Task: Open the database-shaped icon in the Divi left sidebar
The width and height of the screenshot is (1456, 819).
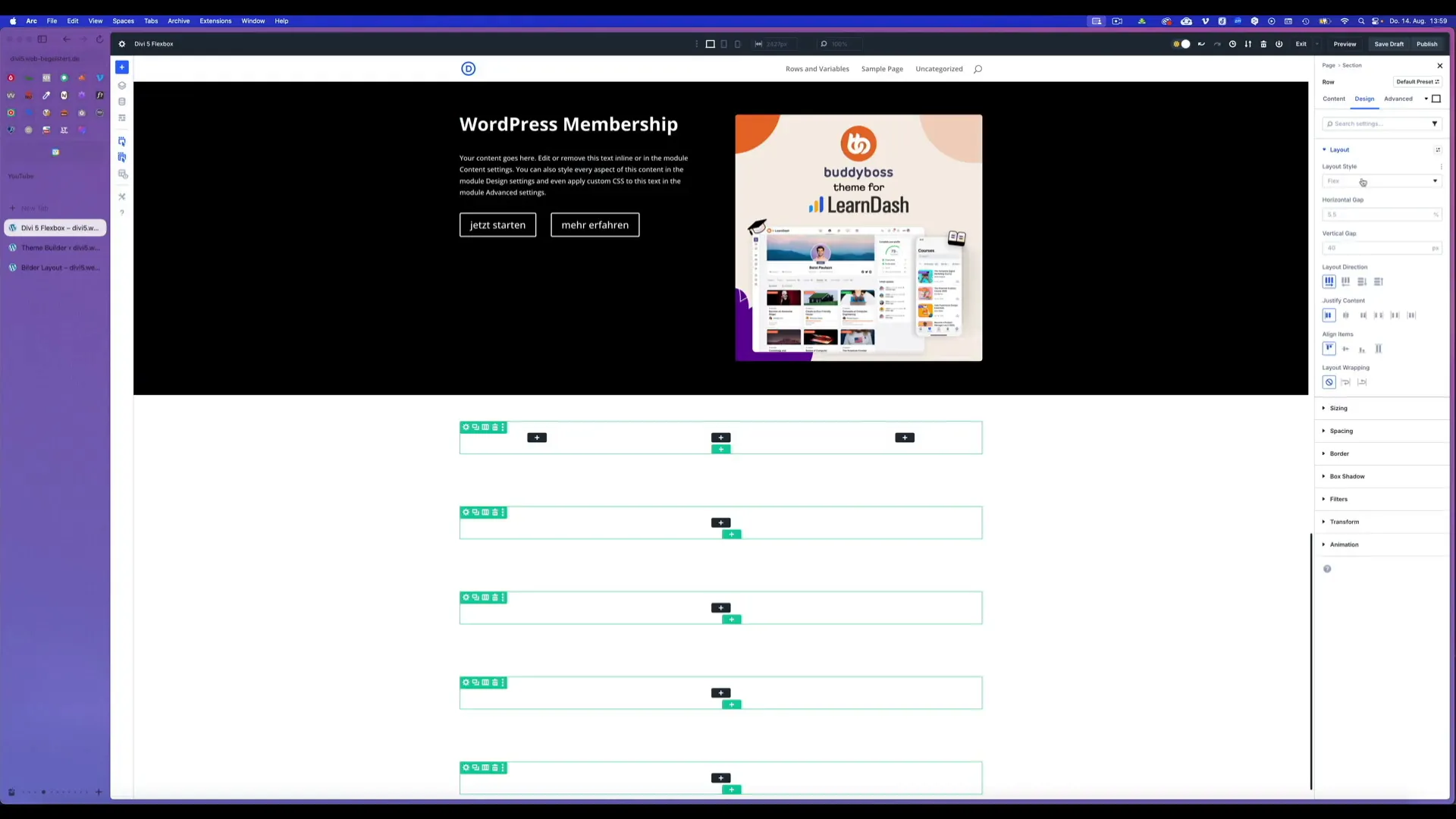Action: (121, 102)
